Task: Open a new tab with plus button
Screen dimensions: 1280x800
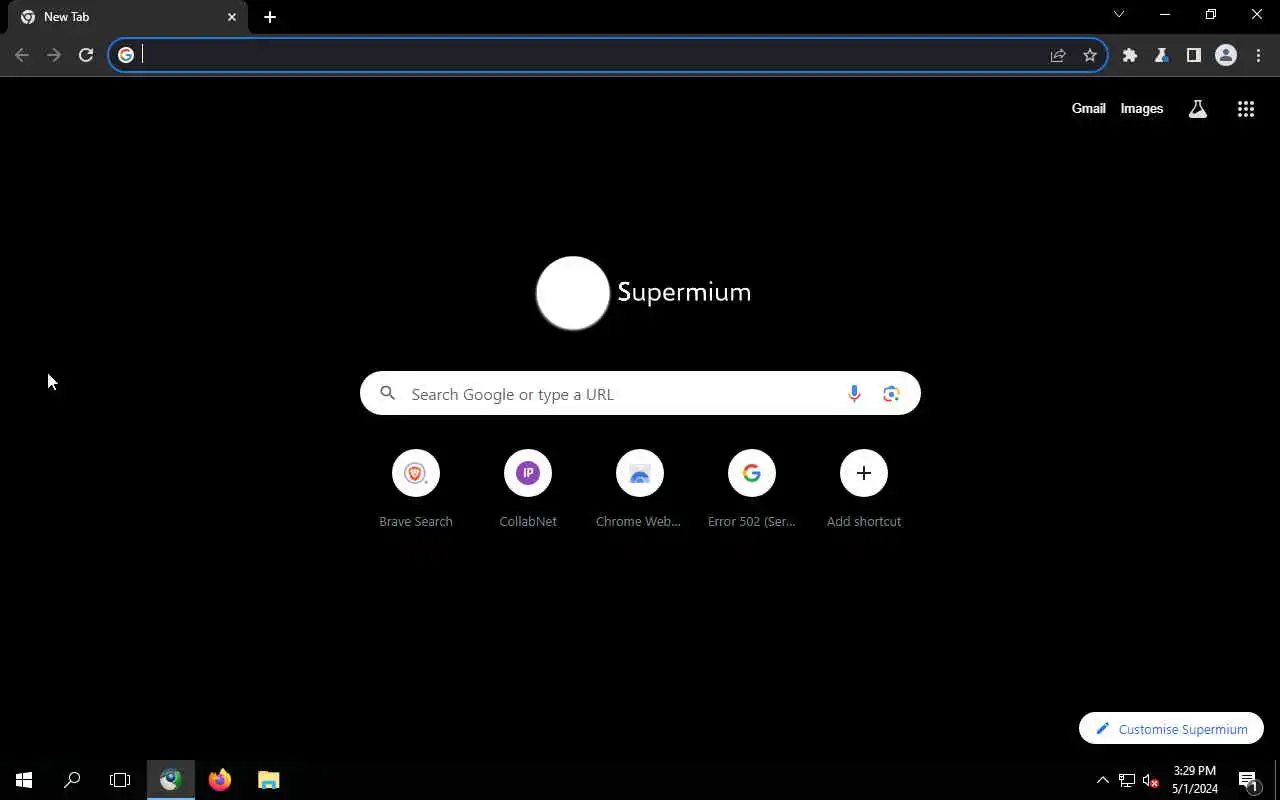Action: (270, 17)
